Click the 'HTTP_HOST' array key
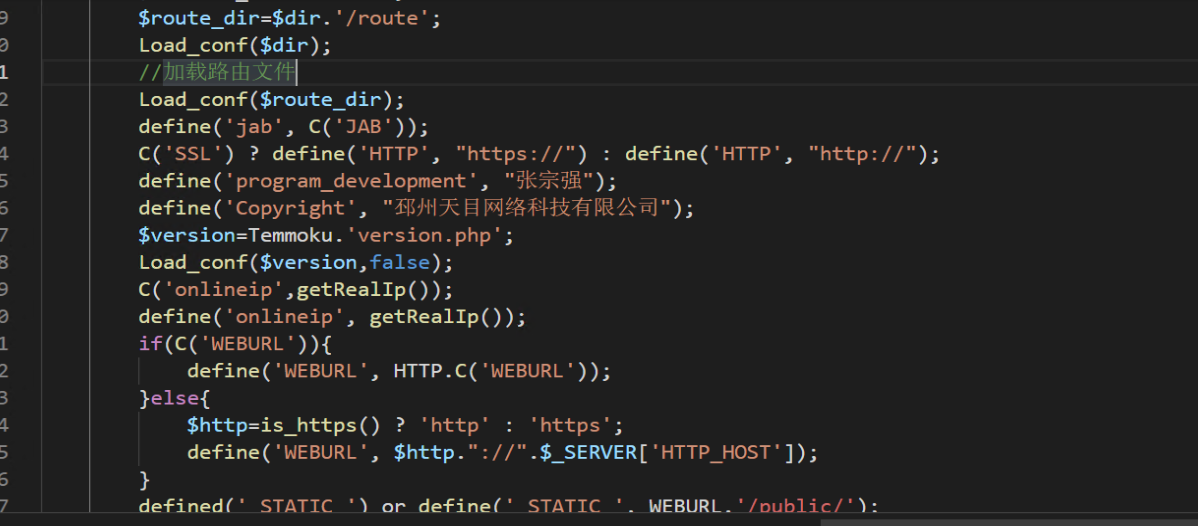This screenshot has width=1198, height=526. (x=716, y=453)
